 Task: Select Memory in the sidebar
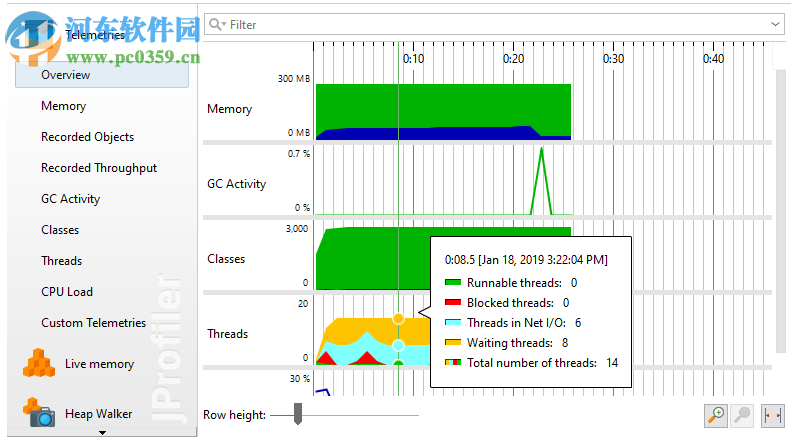click(63, 106)
